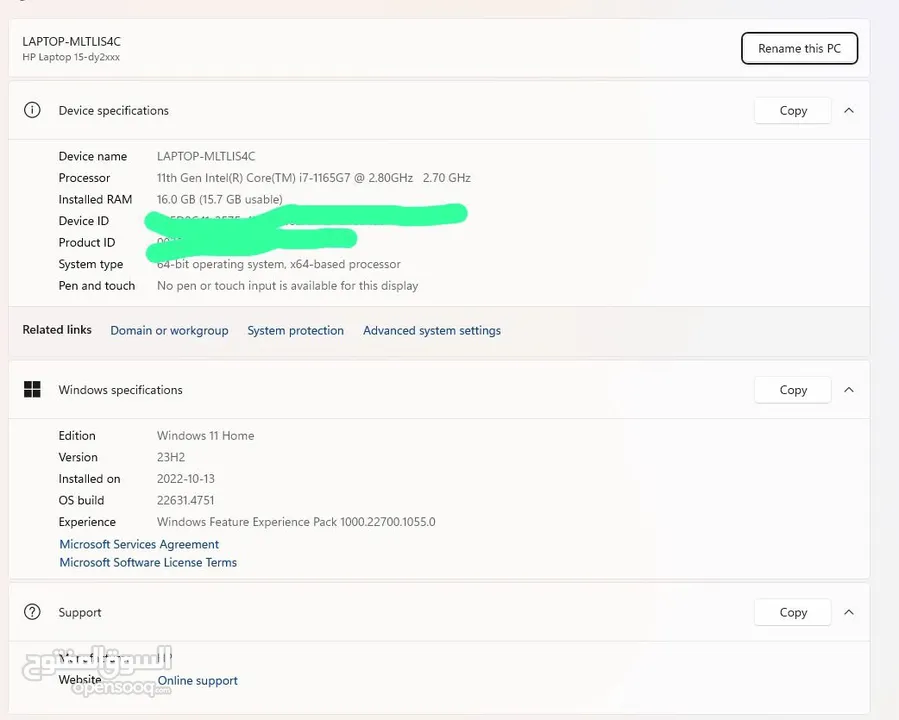The width and height of the screenshot is (899, 720).
Task: Select the 23H2 version value
Action: pyautogui.click(x=171, y=457)
